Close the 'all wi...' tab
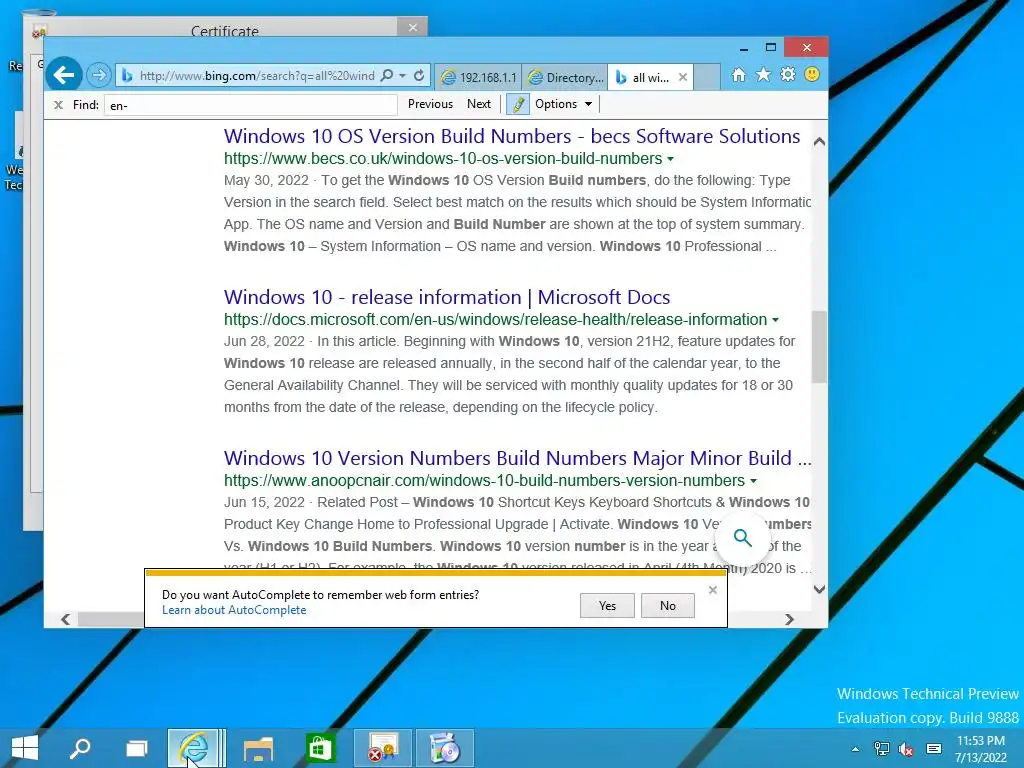Screen dimensions: 1024x768 click(682, 77)
